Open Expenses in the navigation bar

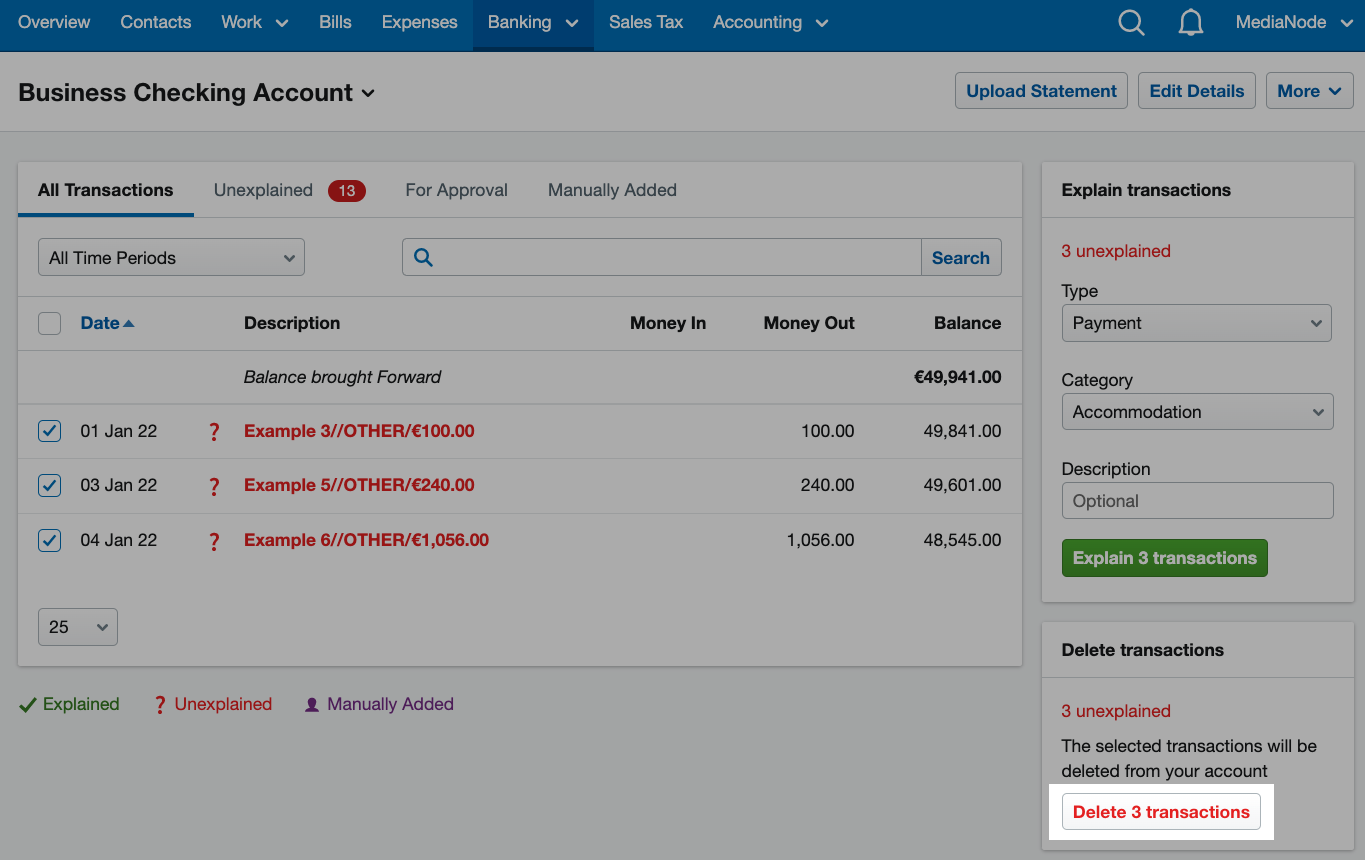click(419, 22)
